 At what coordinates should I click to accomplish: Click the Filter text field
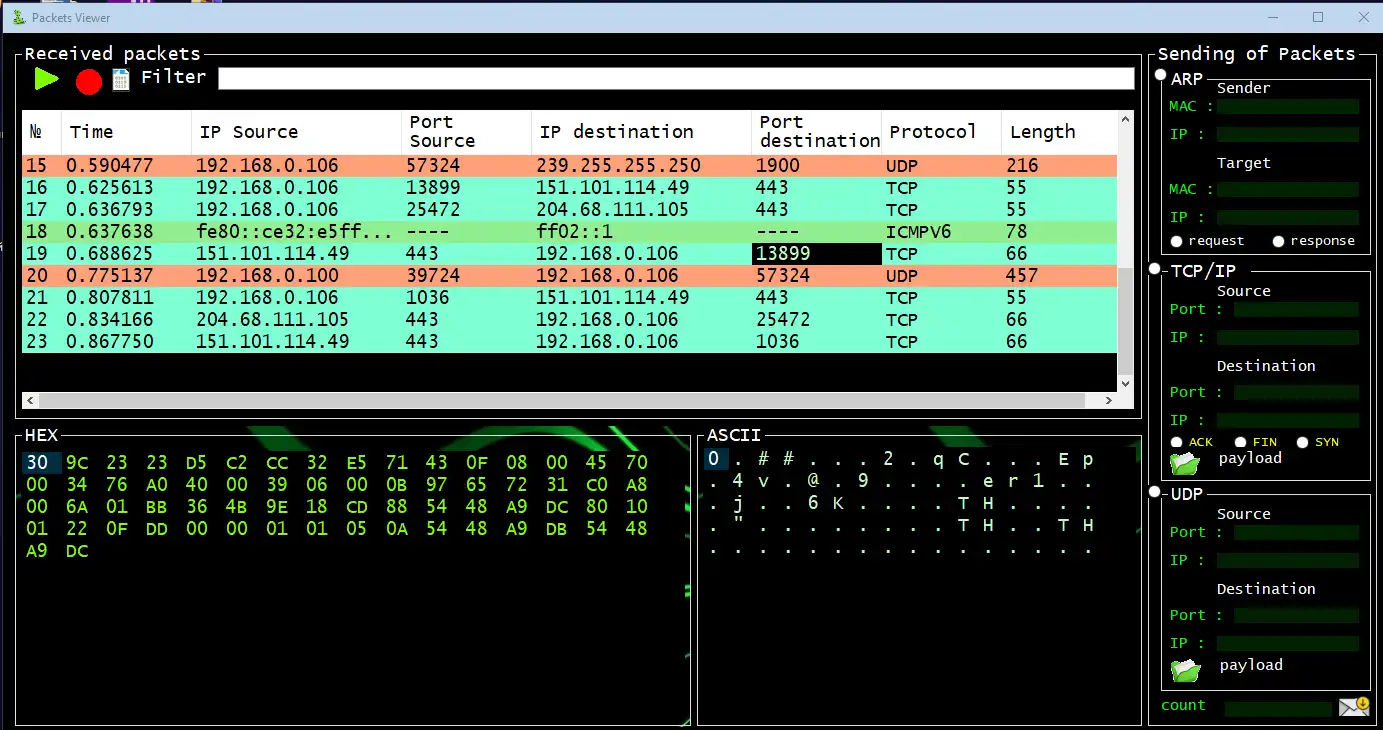pos(676,78)
